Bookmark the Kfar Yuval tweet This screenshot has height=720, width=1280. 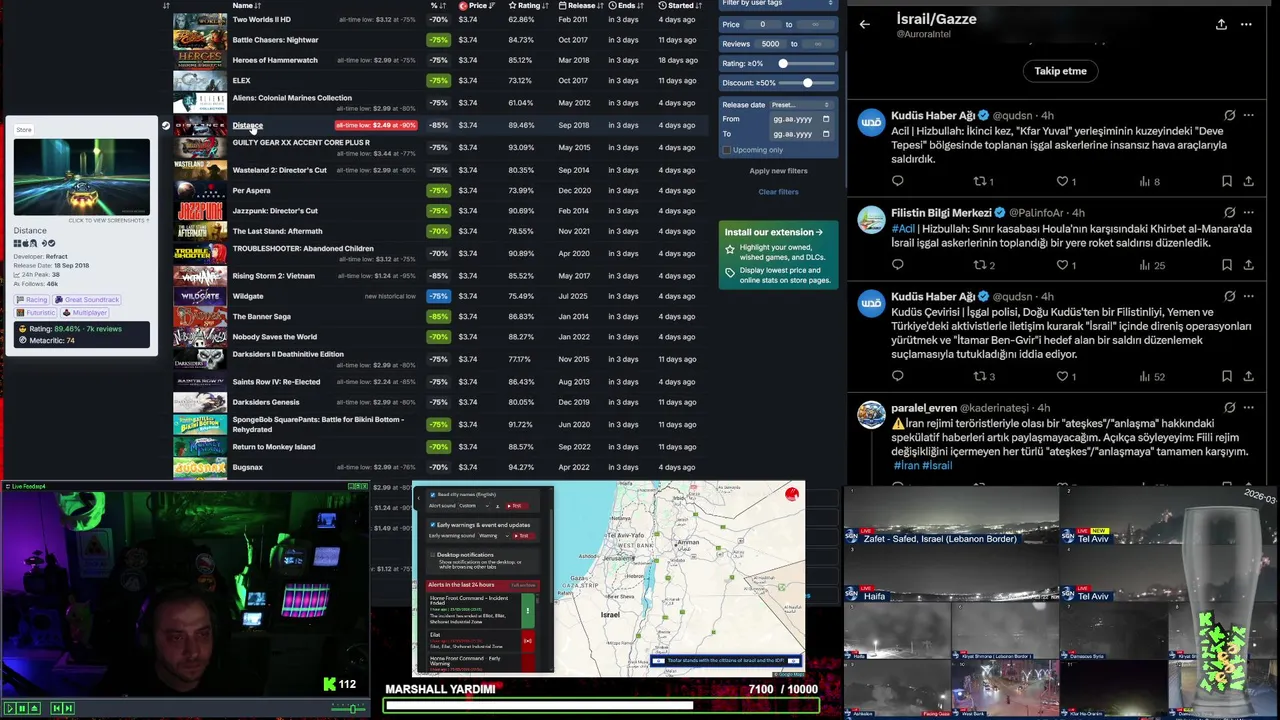1226,181
